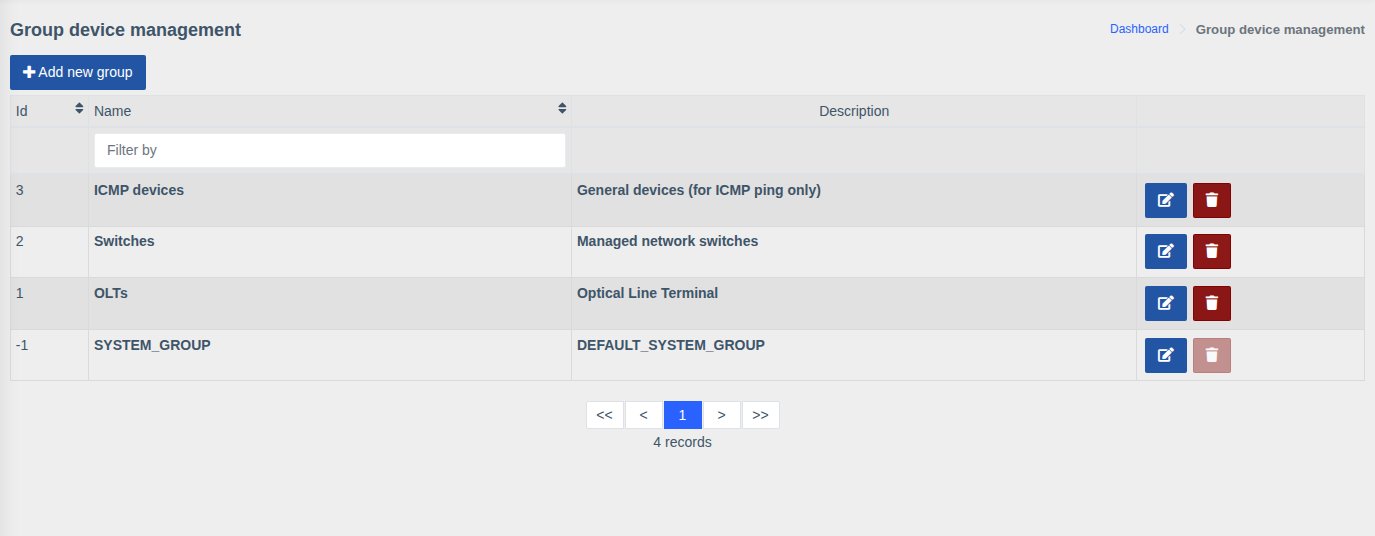Click Group device management breadcrumb text

point(1280,29)
